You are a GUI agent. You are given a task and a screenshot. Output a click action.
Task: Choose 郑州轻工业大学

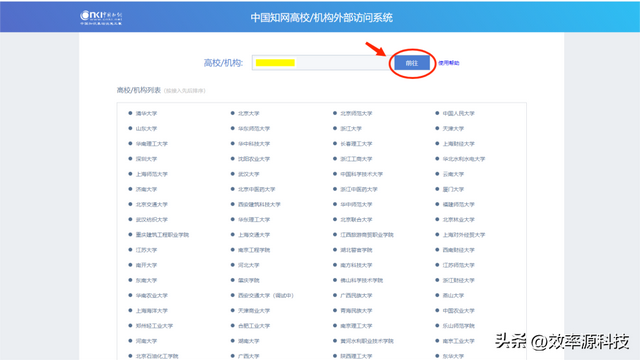point(154,326)
